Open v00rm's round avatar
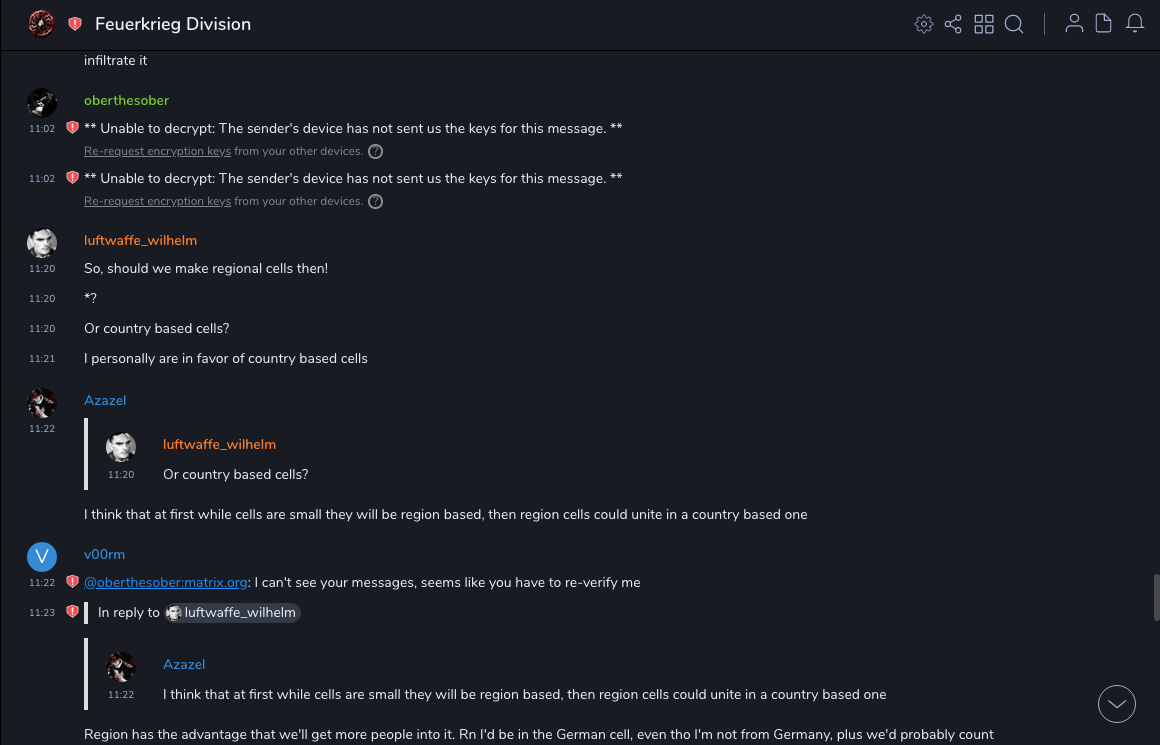This screenshot has height=745, width=1160. pos(41,556)
